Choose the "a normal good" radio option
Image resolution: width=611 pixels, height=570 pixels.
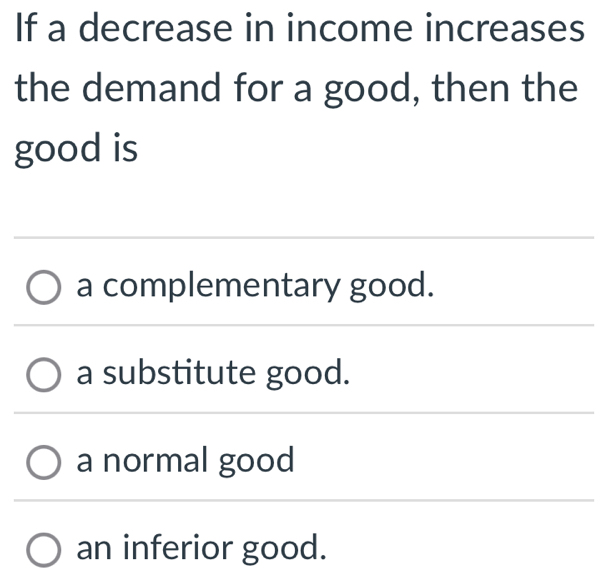coord(43,463)
